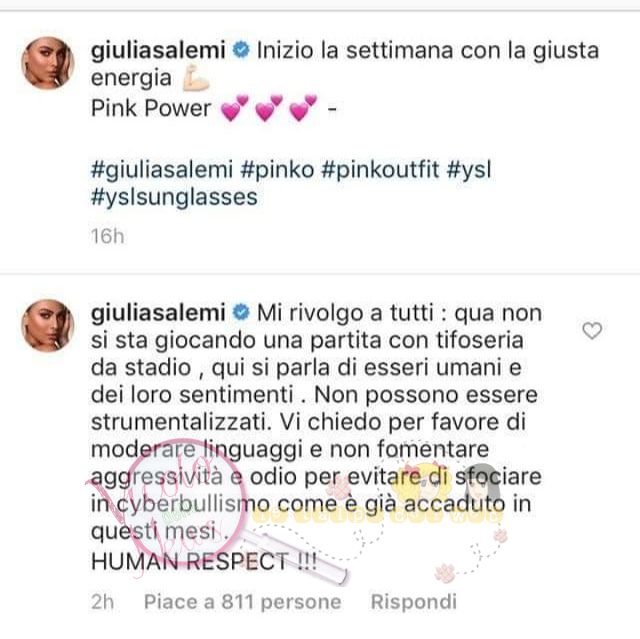Open the #giuliasalemi hashtag

(x=162, y=170)
